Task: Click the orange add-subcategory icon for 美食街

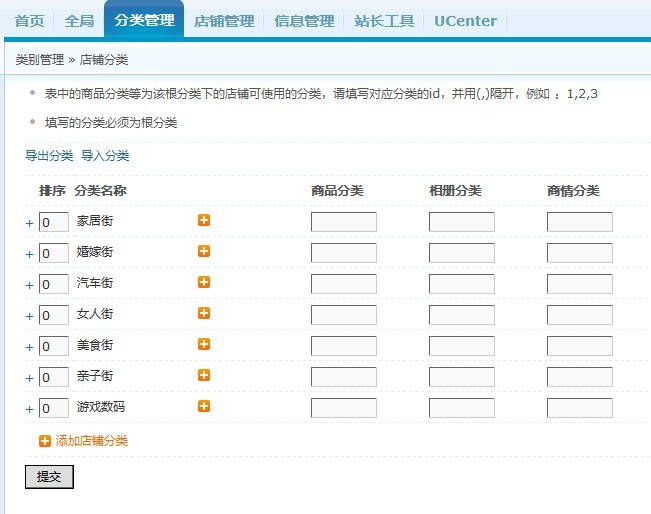Action: pyautogui.click(x=204, y=344)
